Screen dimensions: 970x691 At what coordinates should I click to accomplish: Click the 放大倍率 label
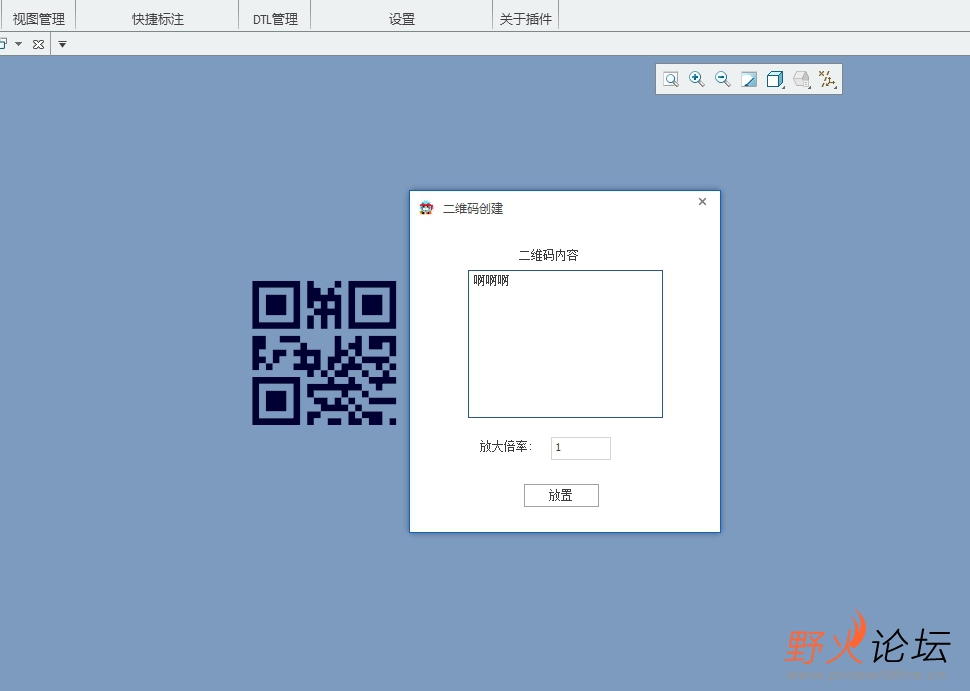[x=505, y=447]
